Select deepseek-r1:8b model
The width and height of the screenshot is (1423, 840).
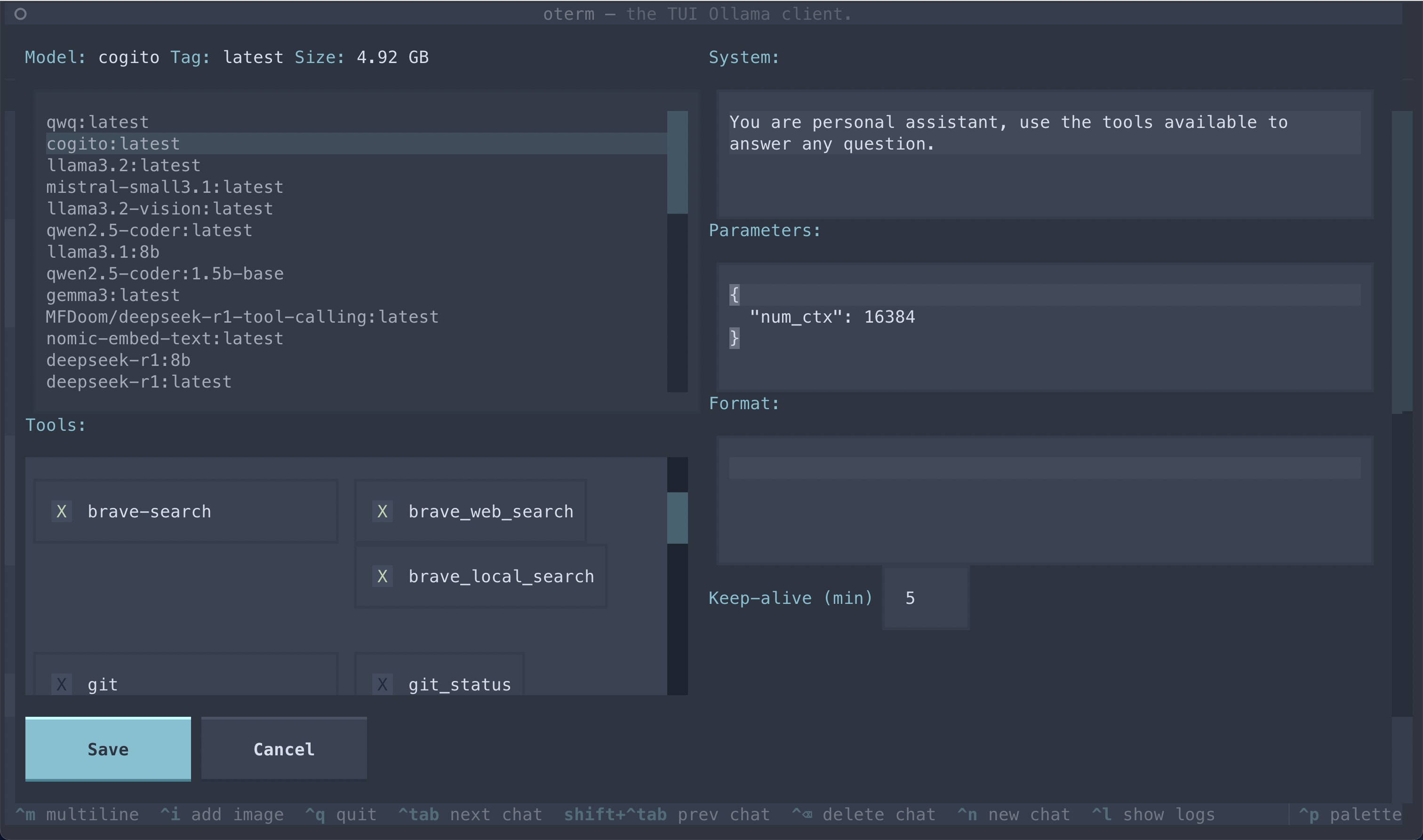118,360
